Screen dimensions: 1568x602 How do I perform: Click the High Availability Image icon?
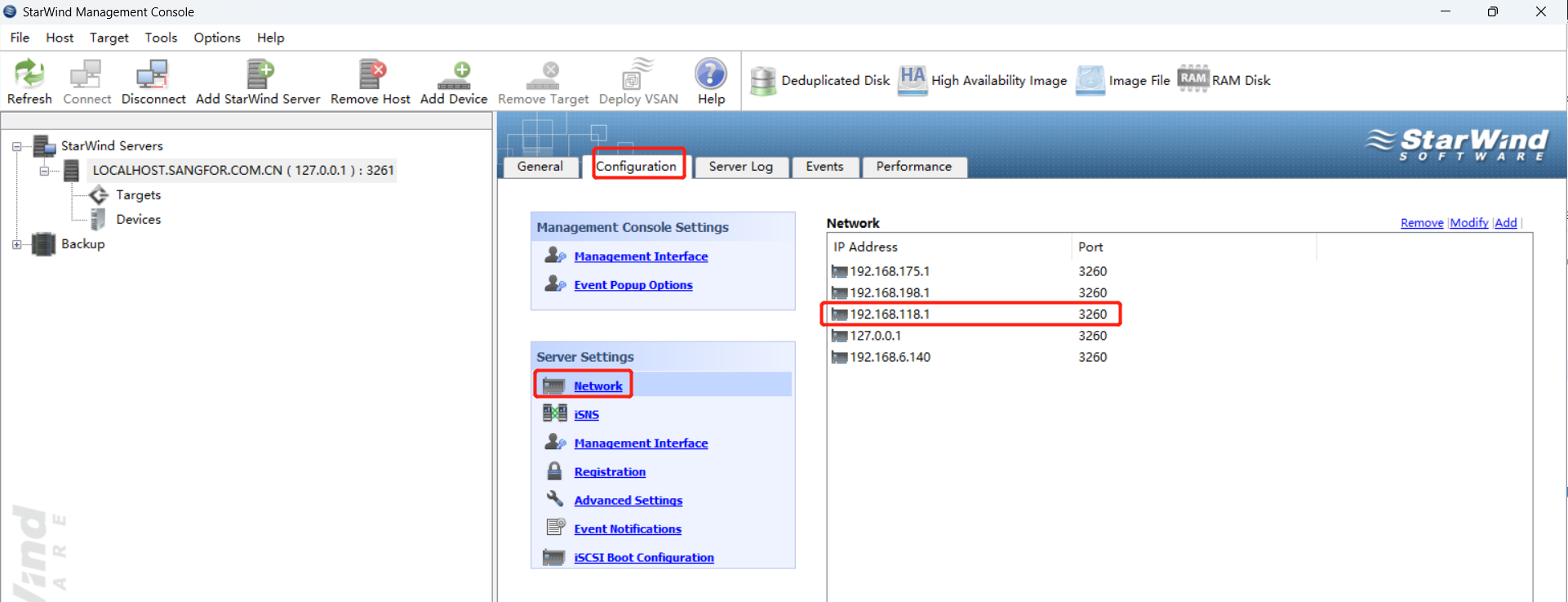913,80
